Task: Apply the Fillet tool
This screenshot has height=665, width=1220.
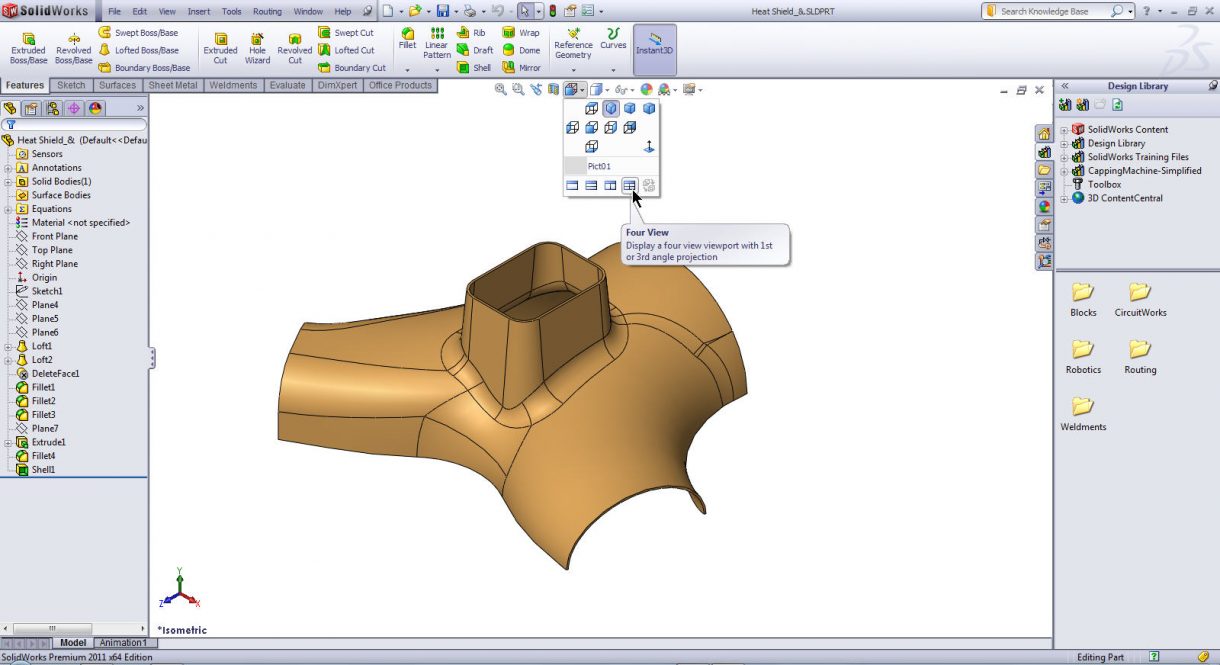Action: pyautogui.click(x=407, y=39)
